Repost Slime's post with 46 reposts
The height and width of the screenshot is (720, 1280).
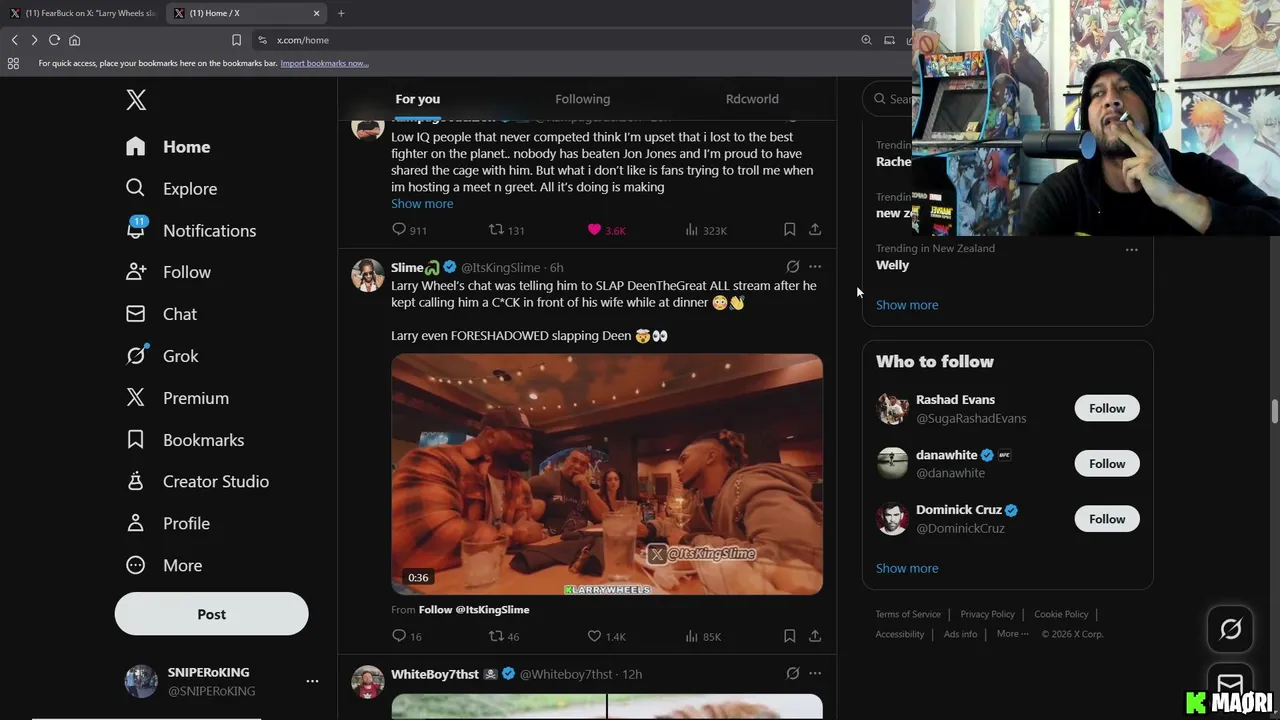point(503,636)
